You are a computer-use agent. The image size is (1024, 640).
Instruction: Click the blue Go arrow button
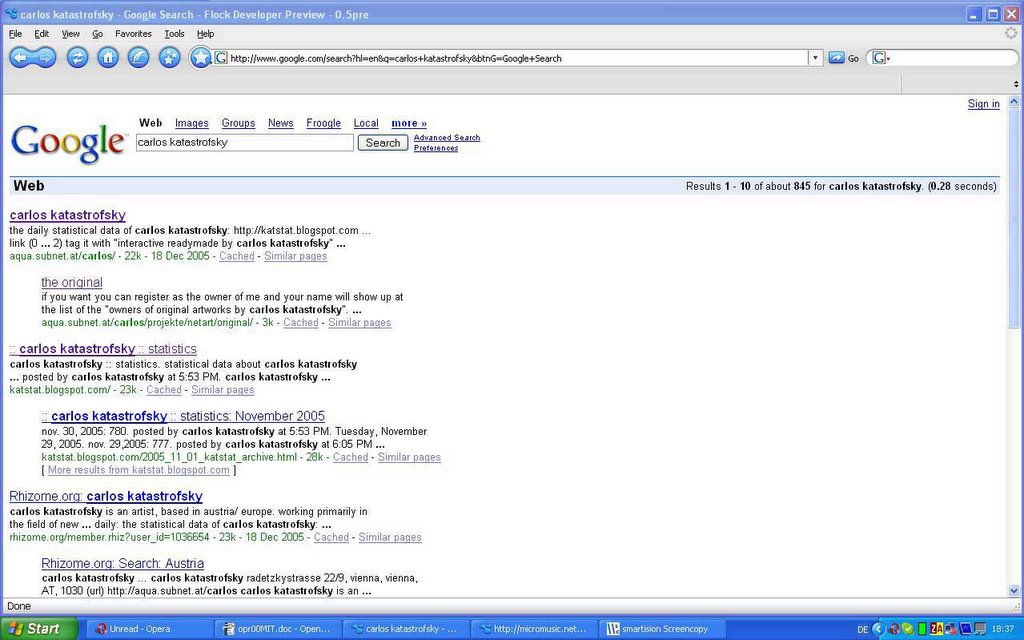pyautogui.click(x=837, y=58)
